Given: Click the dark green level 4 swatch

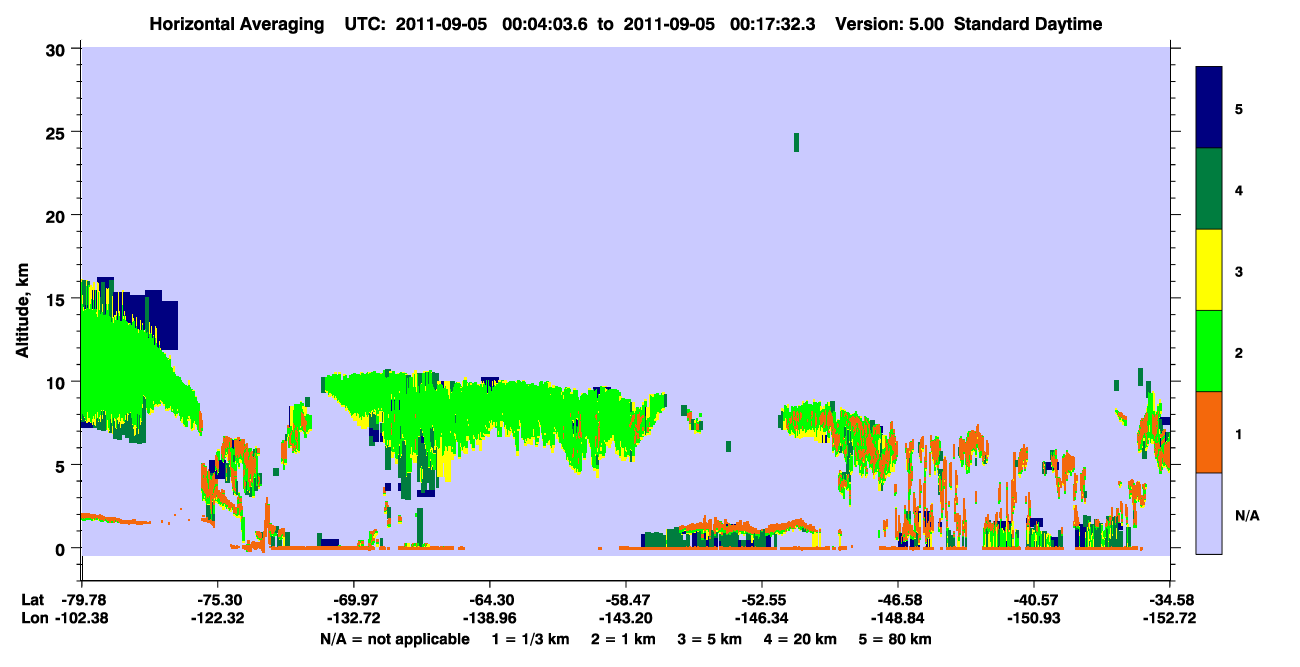Looking at the screenshot, I should click(1209, 189).
